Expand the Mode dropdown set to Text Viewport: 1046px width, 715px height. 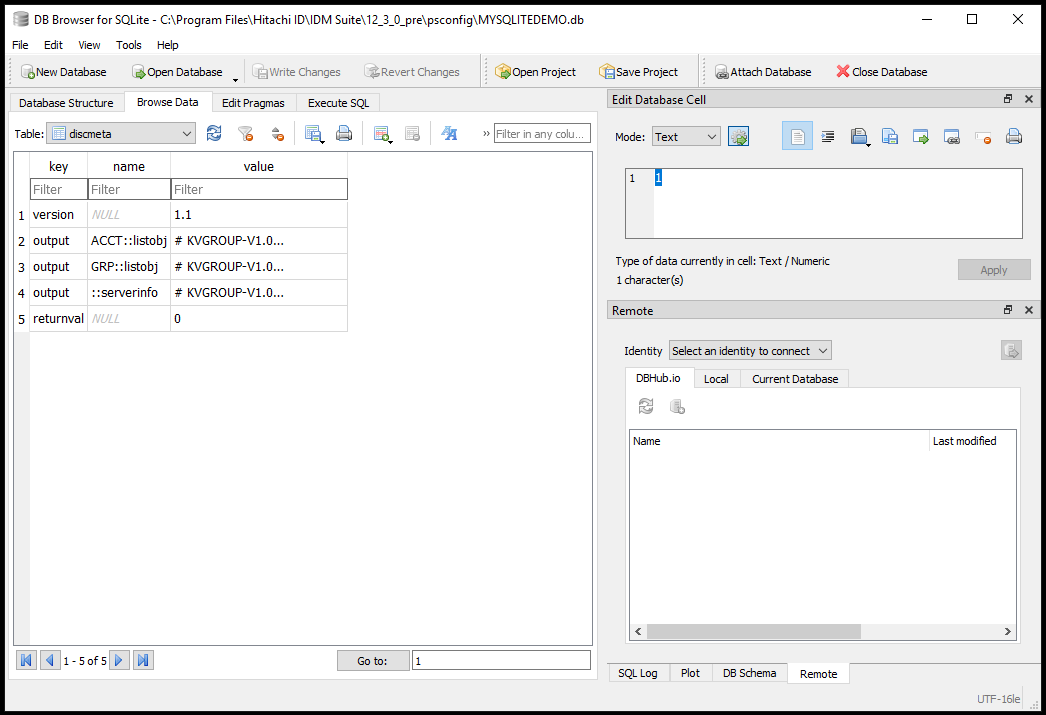coord(685,137)
